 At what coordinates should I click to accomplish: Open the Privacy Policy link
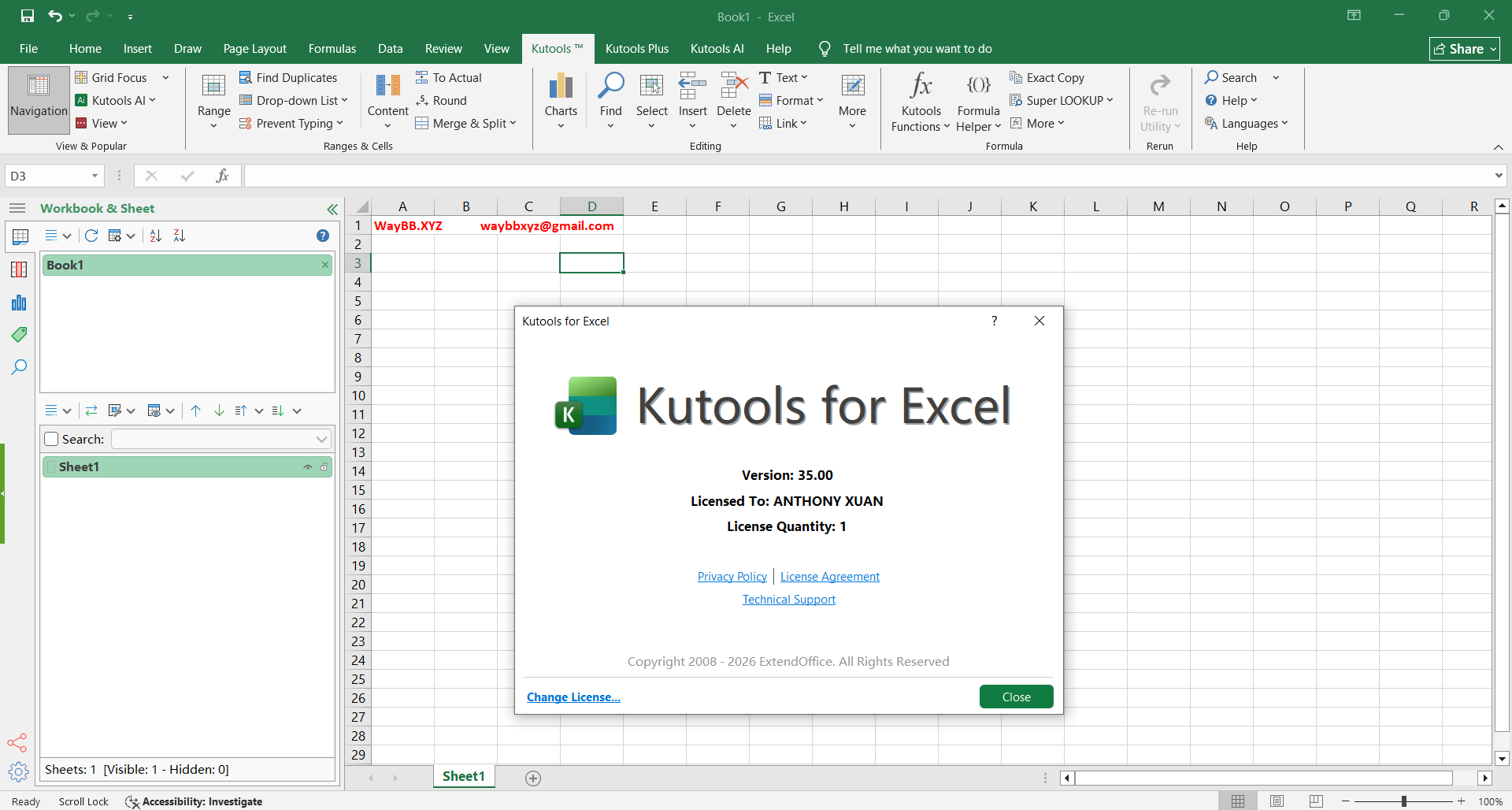732,577
